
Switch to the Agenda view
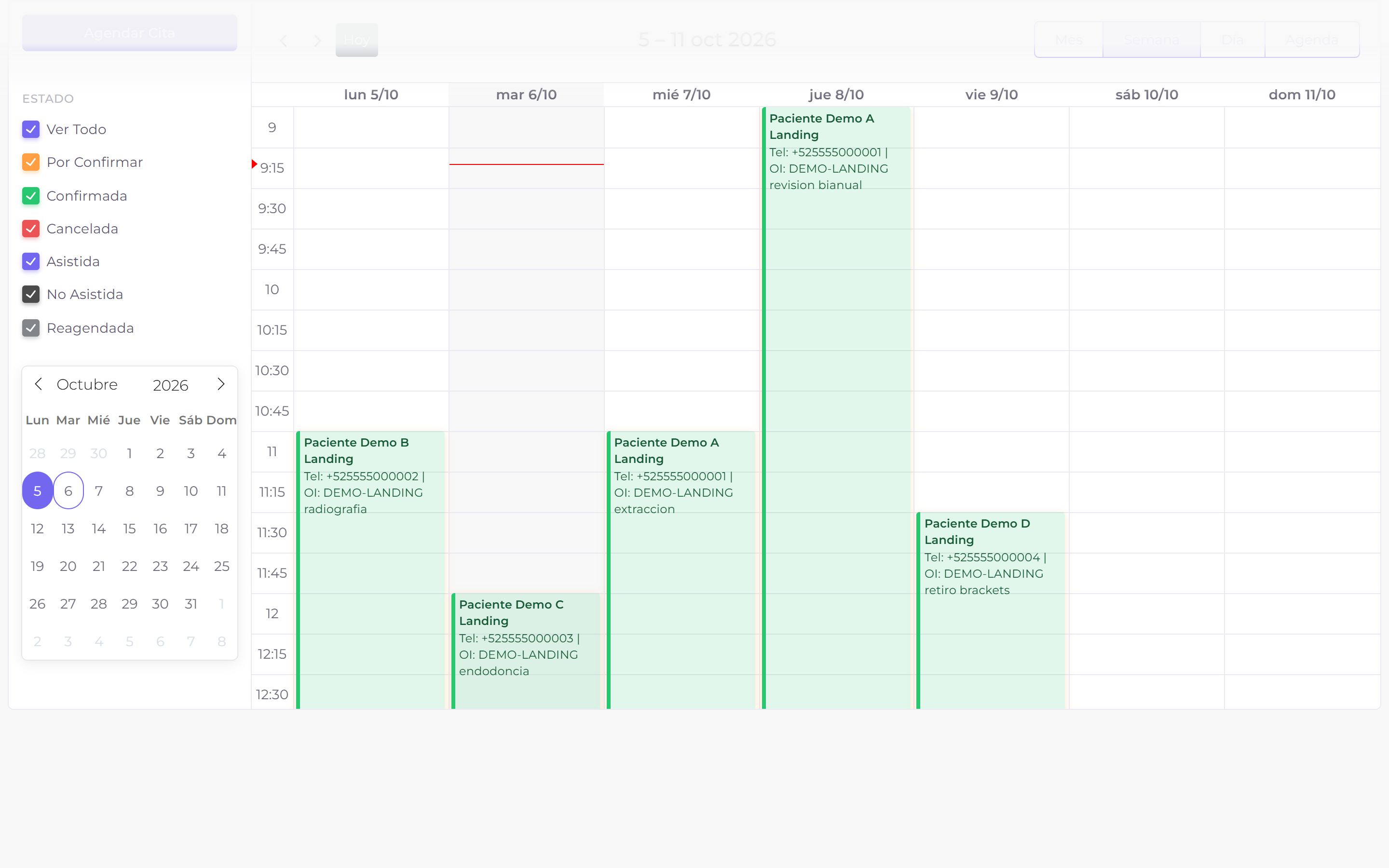point(1311,40)
